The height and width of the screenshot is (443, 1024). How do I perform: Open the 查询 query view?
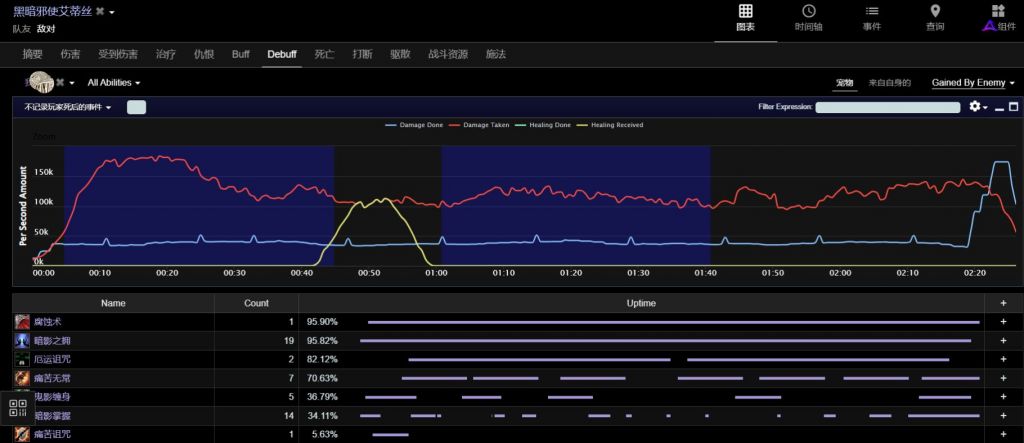point(935,18)
